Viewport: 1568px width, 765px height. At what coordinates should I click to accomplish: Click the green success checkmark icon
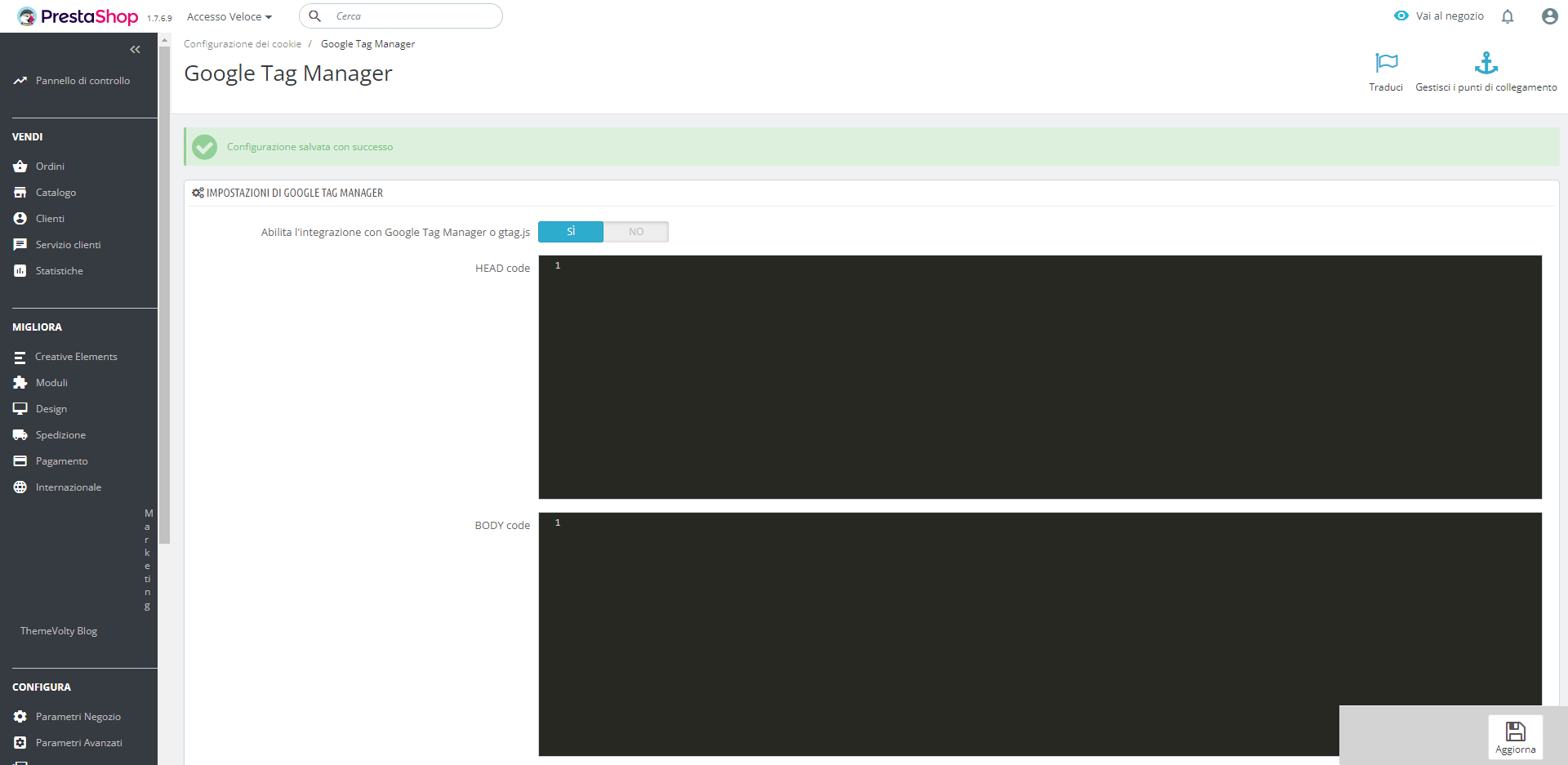[x=204, y=147]
